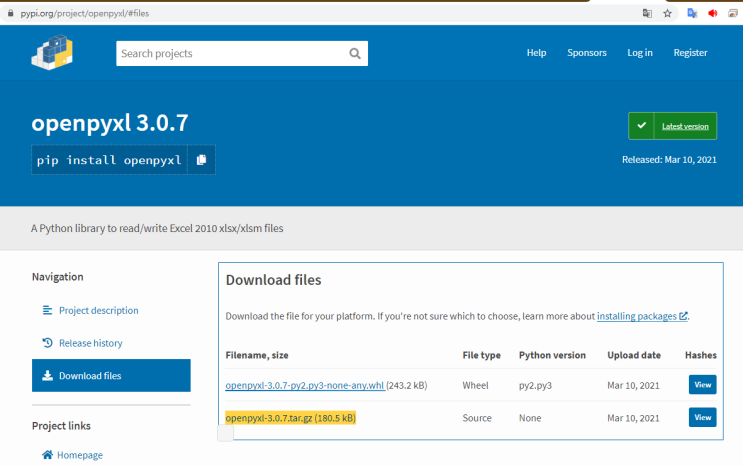Click the cast extension icon in browser toolbar
Image resolution: width=743 pixels, height=466 pixels.
point(733,13)
